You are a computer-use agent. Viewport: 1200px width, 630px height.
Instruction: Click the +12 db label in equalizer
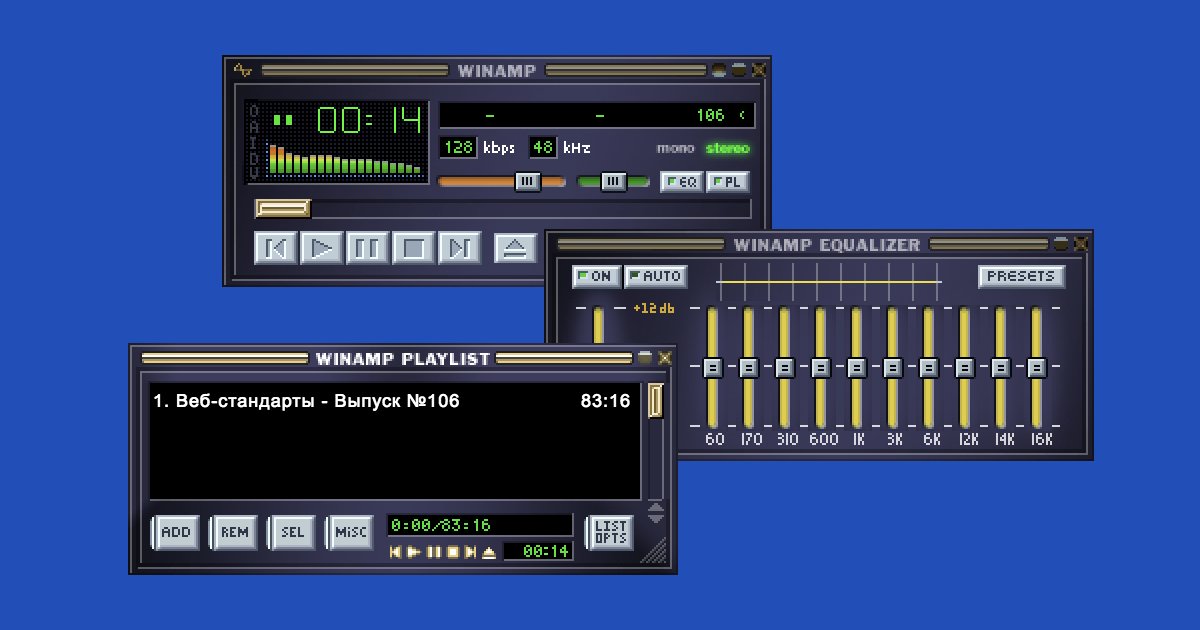pyautogui.click(x=654, y=308)
